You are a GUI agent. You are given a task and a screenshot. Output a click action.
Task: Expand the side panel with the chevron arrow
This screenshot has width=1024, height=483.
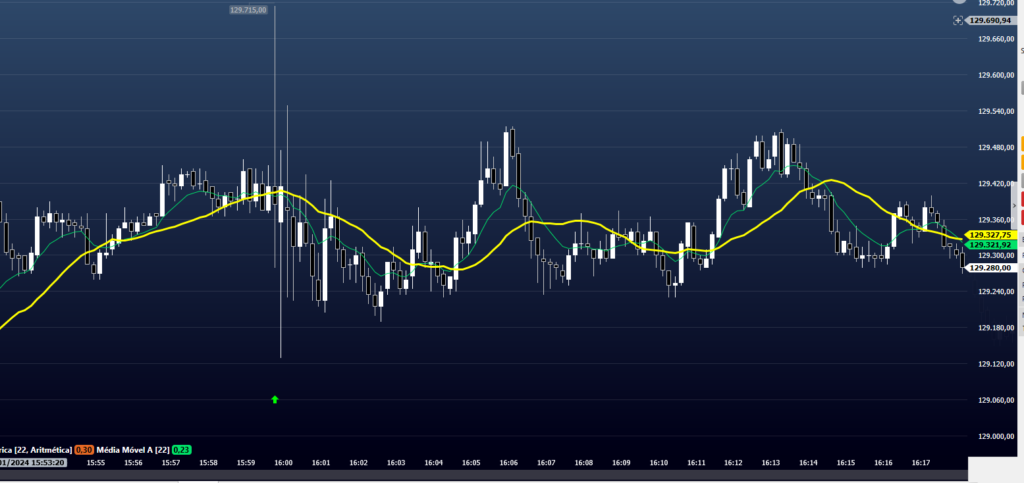[1014, 204]
